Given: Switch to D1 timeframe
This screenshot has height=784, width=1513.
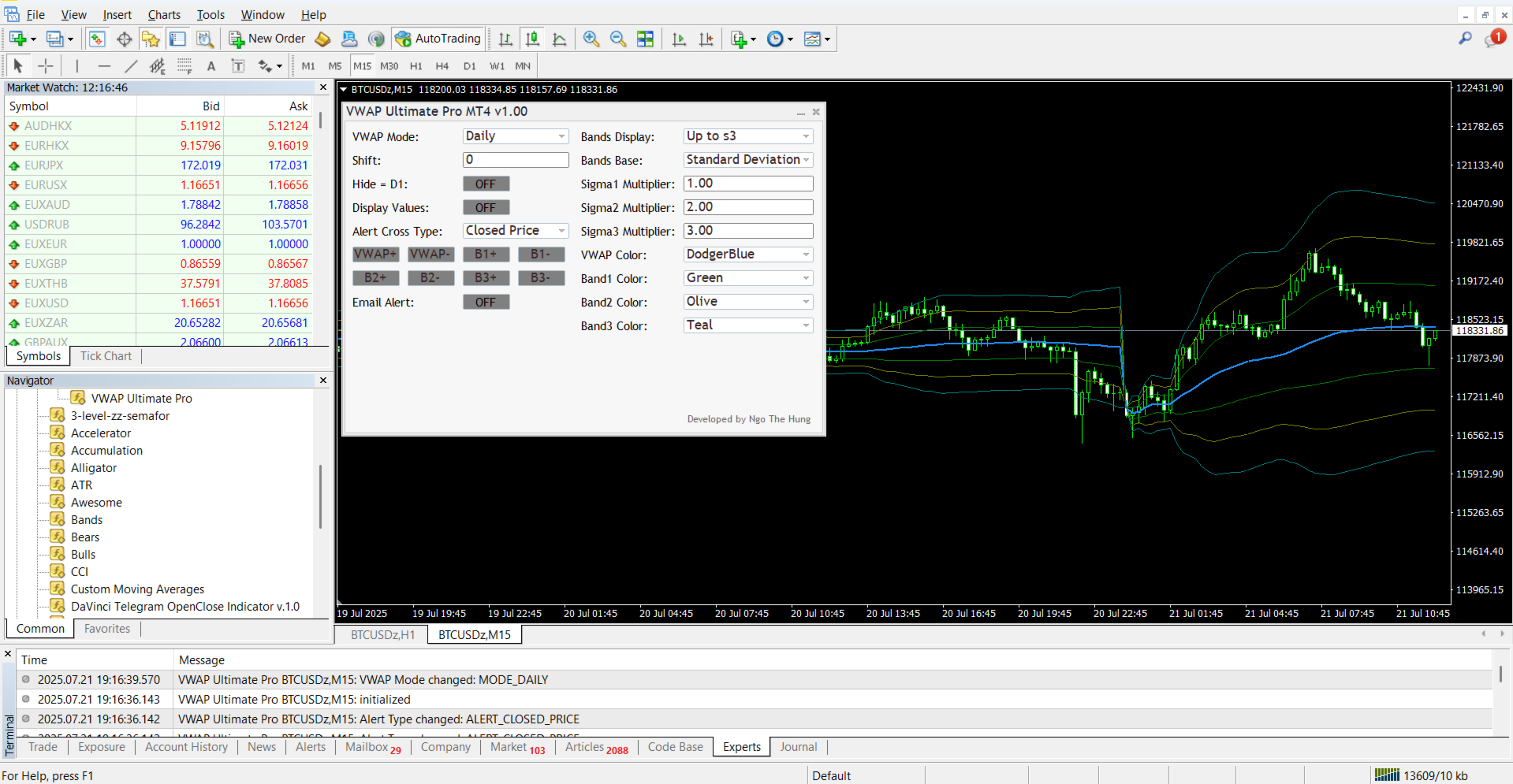Looking at the screenshot, I should coord(470,66).
